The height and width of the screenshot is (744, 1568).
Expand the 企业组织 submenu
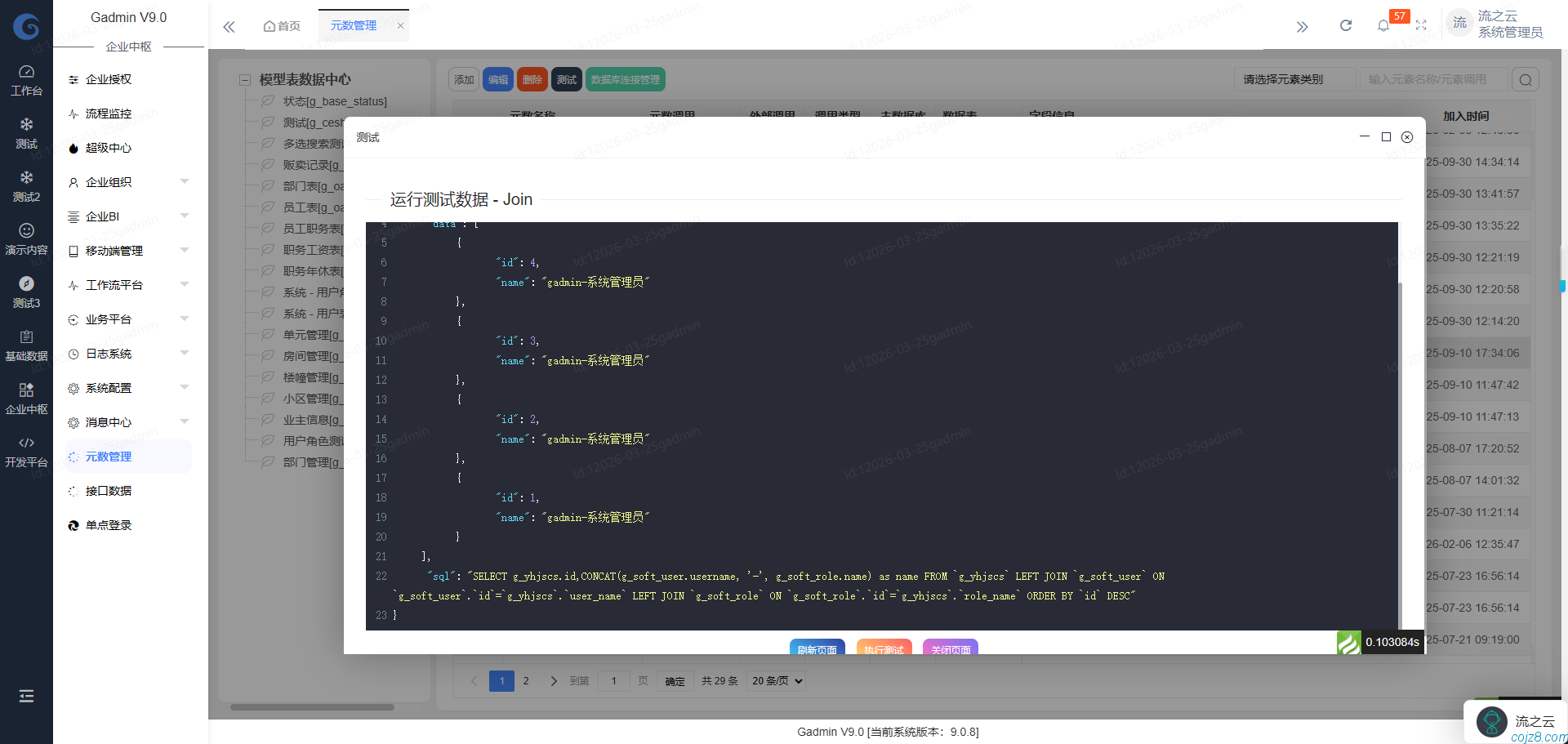click(184, 182)
